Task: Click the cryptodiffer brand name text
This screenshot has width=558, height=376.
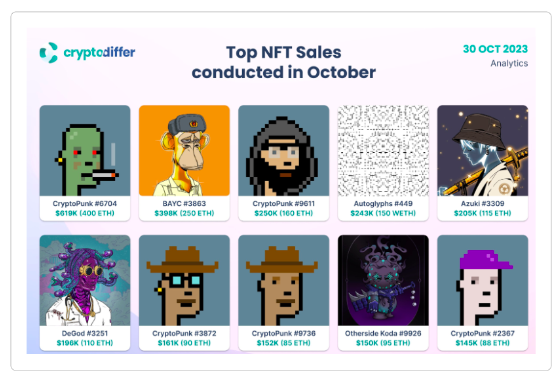Action: (99, 53)
